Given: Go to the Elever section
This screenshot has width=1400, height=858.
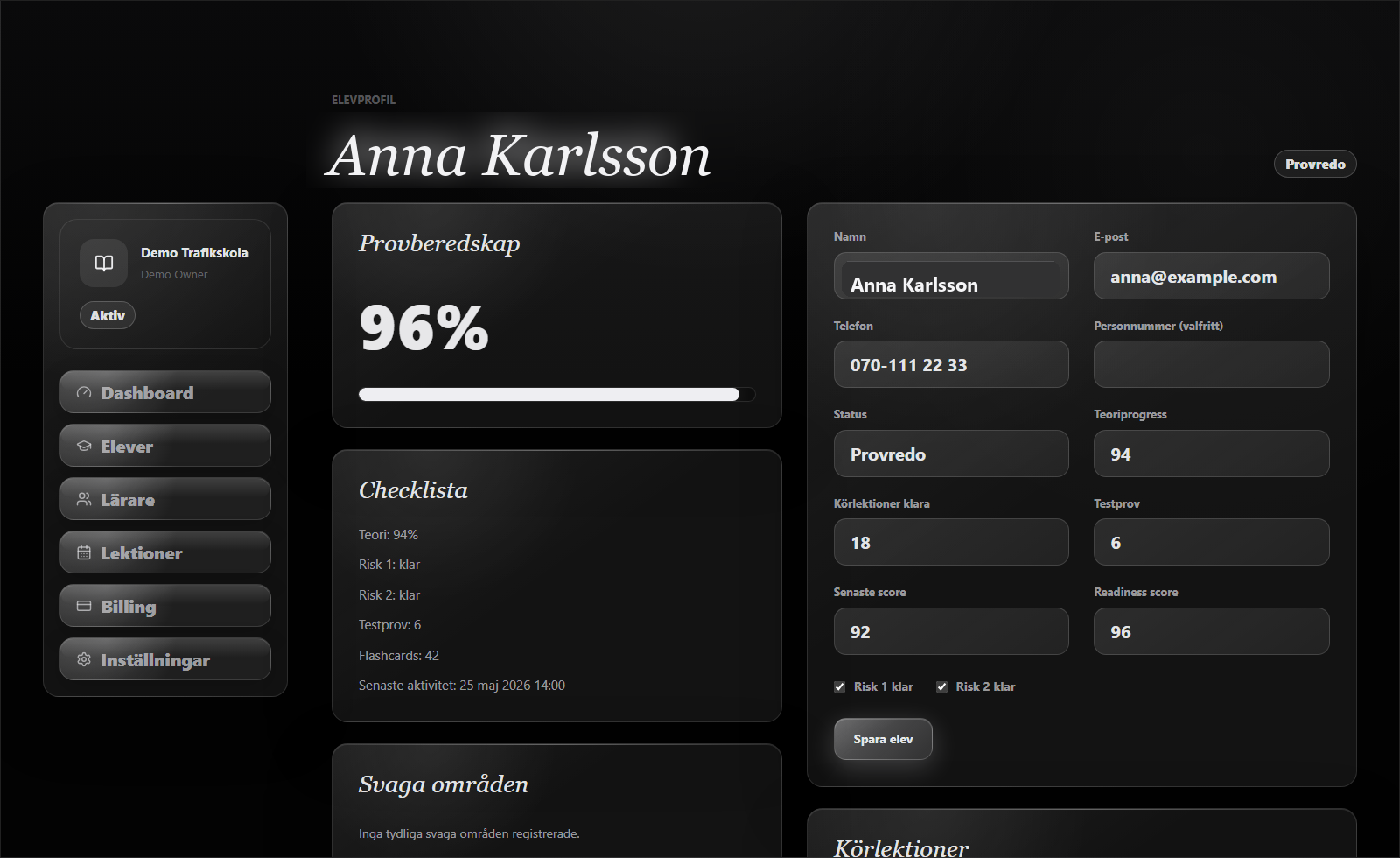Looking at the screenshot, I should 165,446.
